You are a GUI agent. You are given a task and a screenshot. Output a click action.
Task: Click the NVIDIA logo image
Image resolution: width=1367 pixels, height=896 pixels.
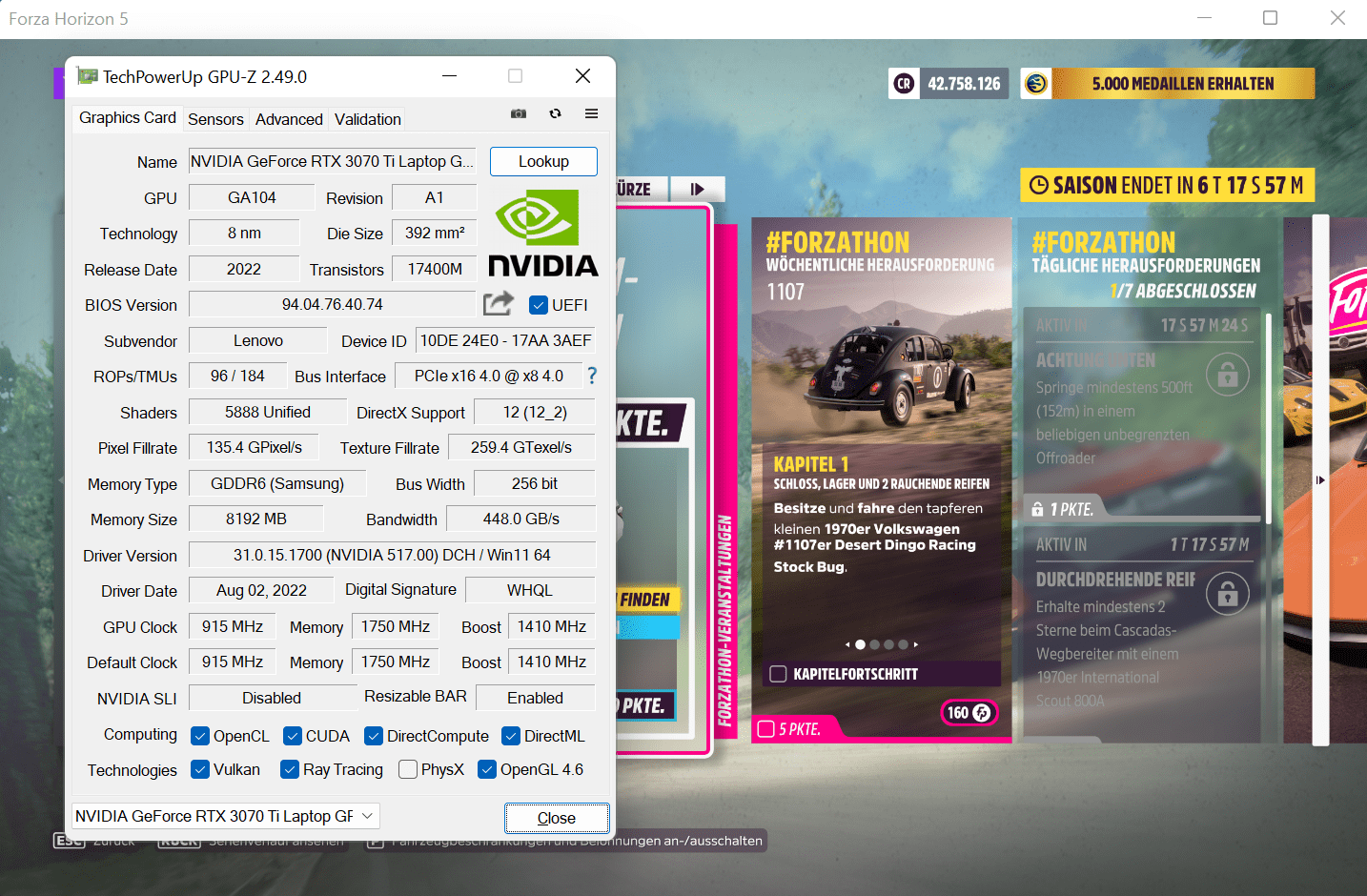click(x=543, y=233)
